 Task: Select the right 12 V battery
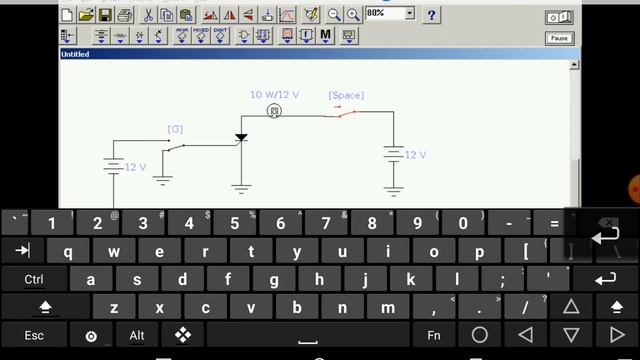(x=393, y=154)
